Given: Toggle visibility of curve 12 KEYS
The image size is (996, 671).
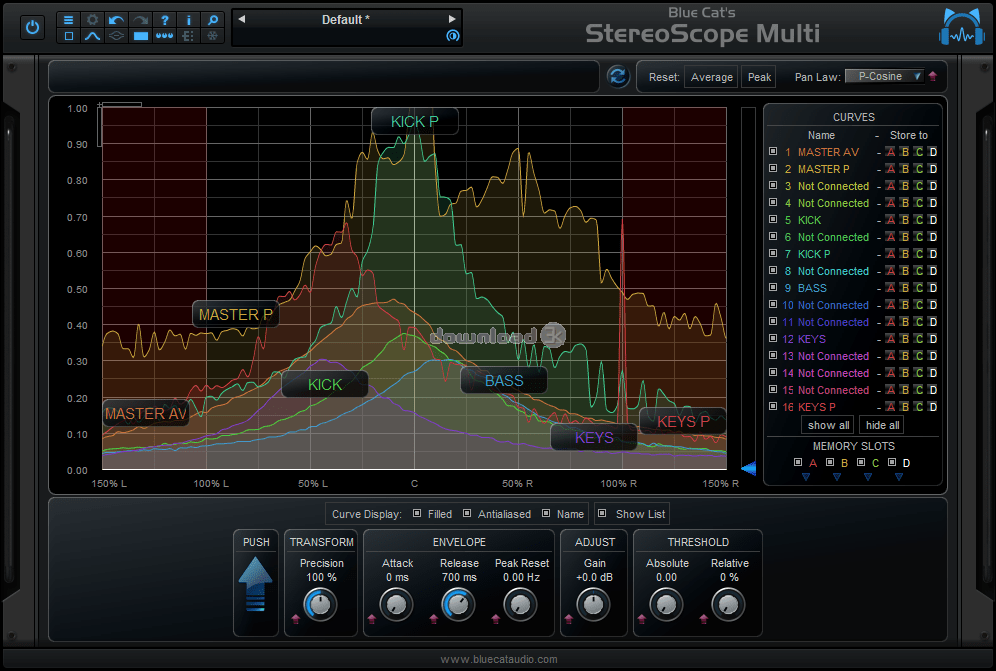Looking at the screenshot, I should (x=773, y=338).
